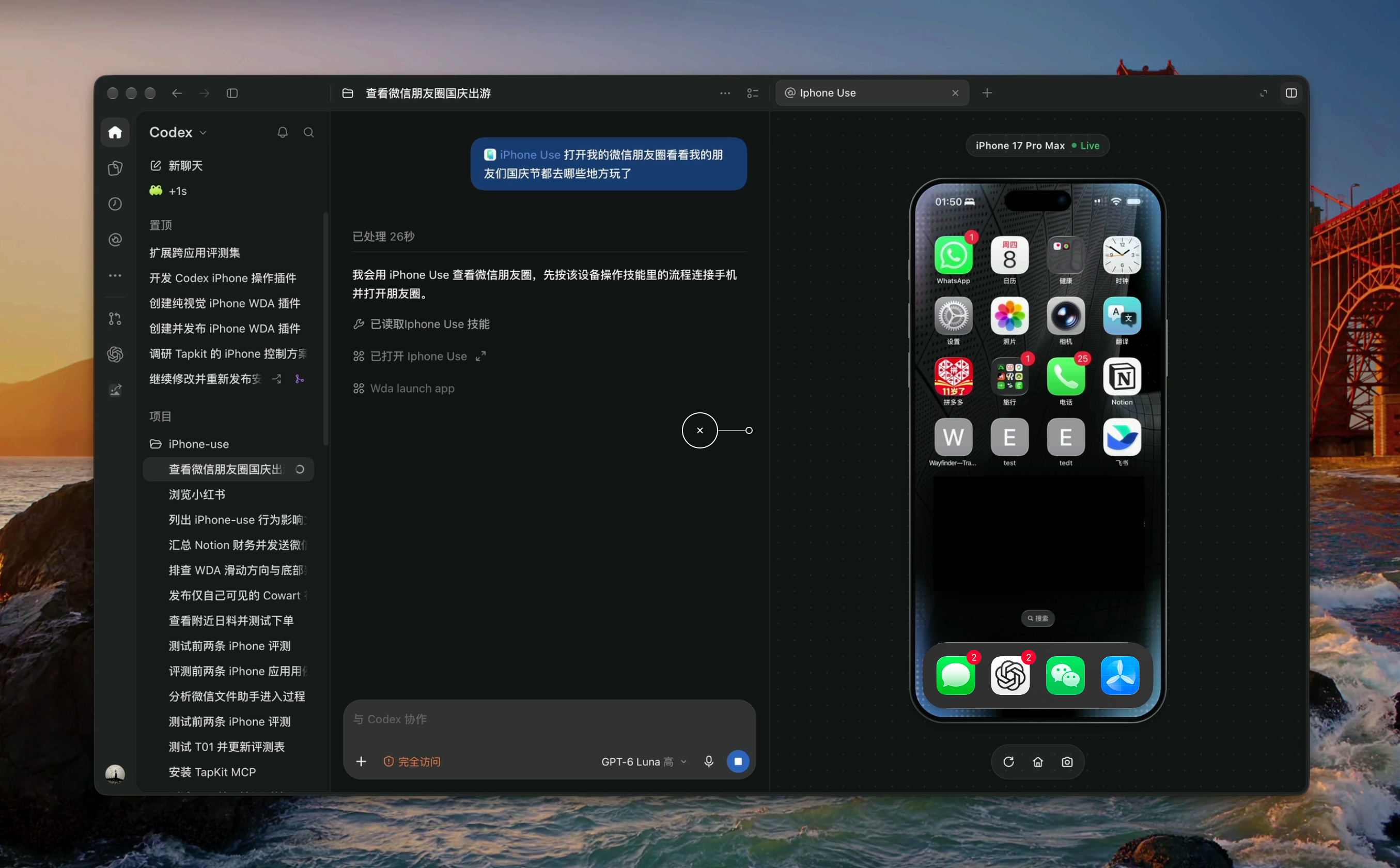Toggle the right side panel layout
The image size is (1400, 868).
click(x=1292, y=93)
